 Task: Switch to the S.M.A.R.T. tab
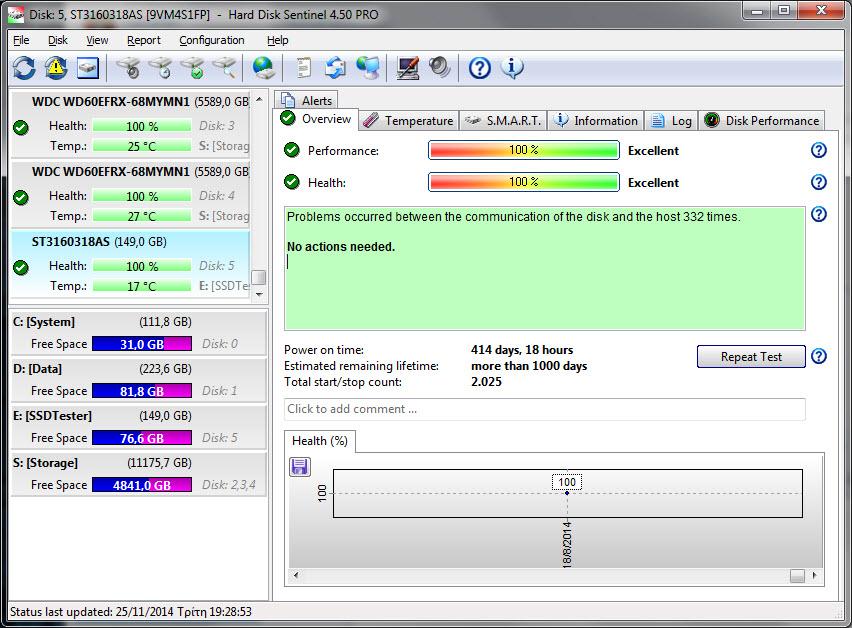[503, 121]
